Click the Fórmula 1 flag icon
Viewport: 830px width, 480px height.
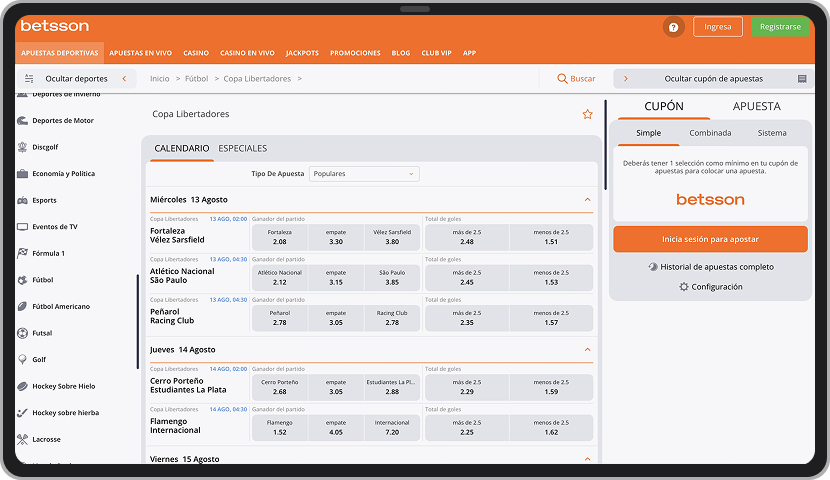[22, 253]
